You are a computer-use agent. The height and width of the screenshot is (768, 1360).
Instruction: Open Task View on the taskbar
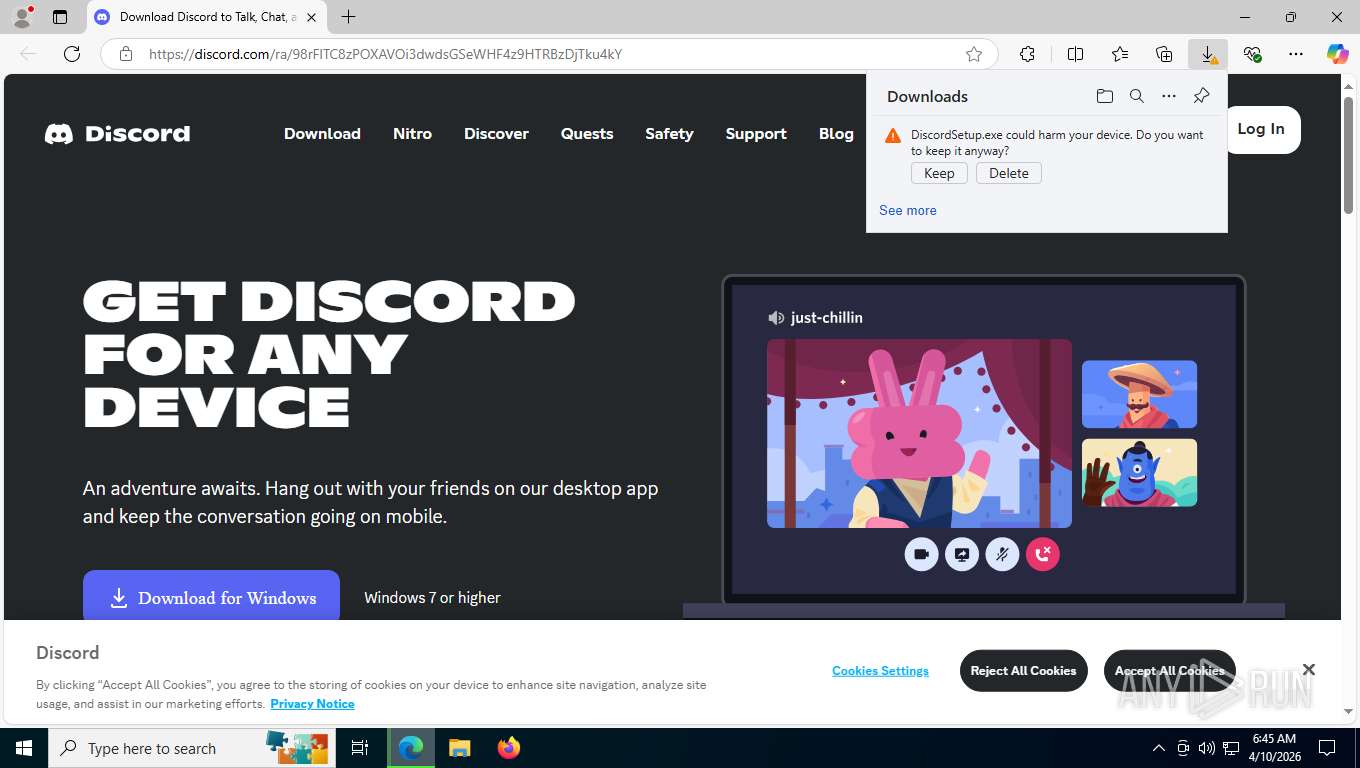point(360,748)
